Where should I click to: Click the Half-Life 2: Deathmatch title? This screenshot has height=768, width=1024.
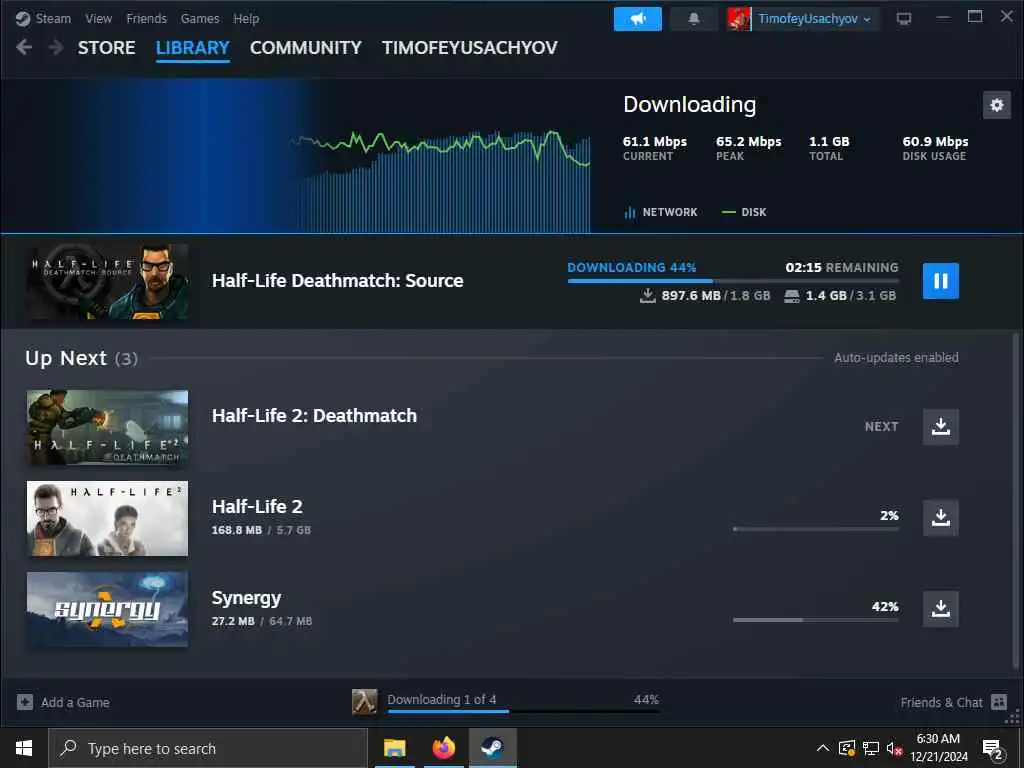point(314,415)
